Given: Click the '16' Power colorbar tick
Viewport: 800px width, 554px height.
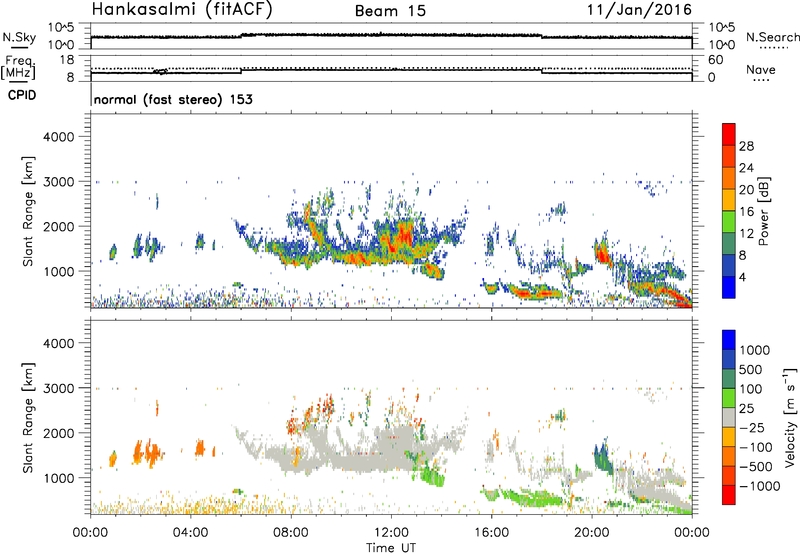Looking at the screenshot, I should pyautogui.click(x=746, y=212).
